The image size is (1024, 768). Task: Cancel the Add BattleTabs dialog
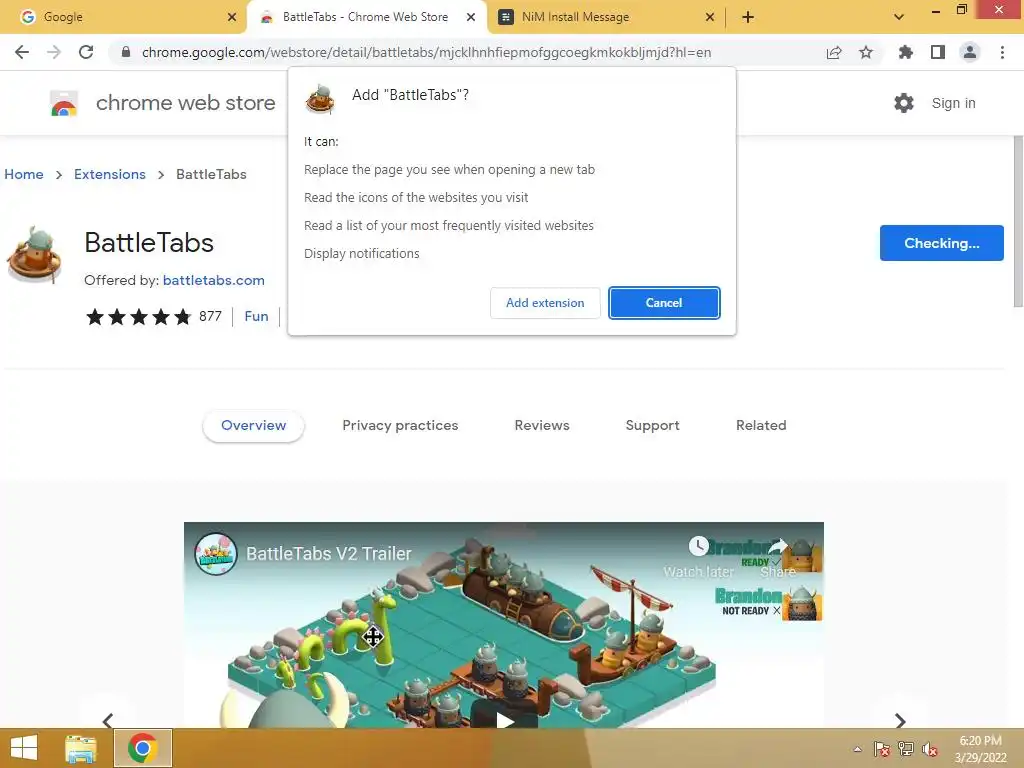click(x=664, y=303)
